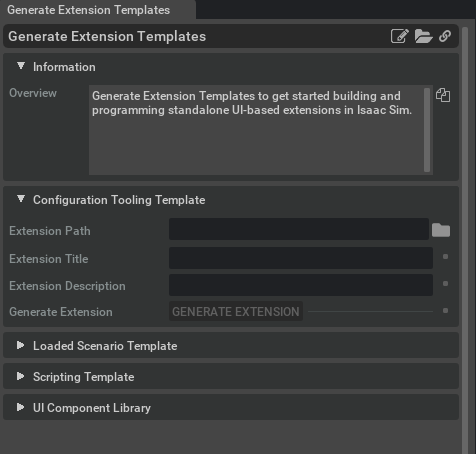This screenshot has height=454, width=476.
Task: Open the source code edit icon
Action: pyautogui.click(x=400, y=36)
